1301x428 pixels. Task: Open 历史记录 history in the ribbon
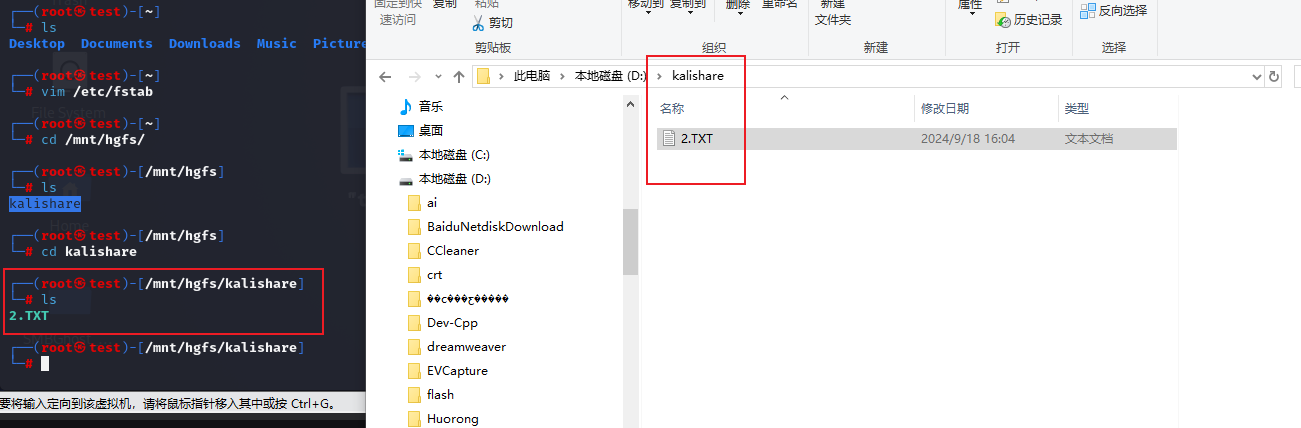click(1029, 19)
